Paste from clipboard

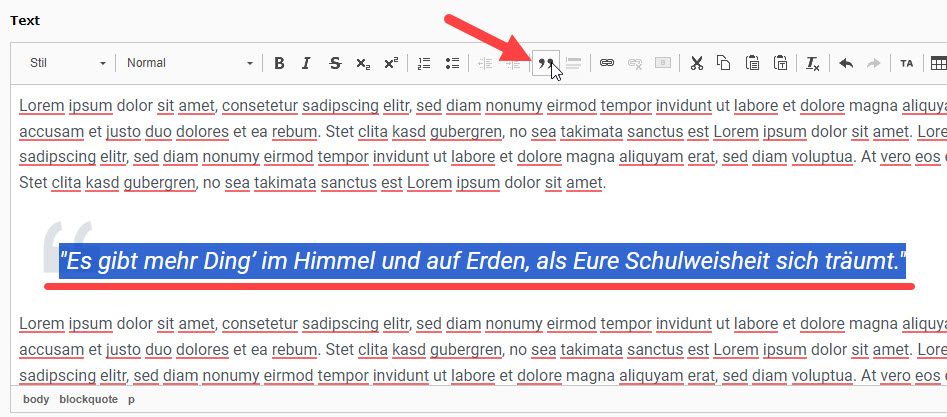click(752, 63)
